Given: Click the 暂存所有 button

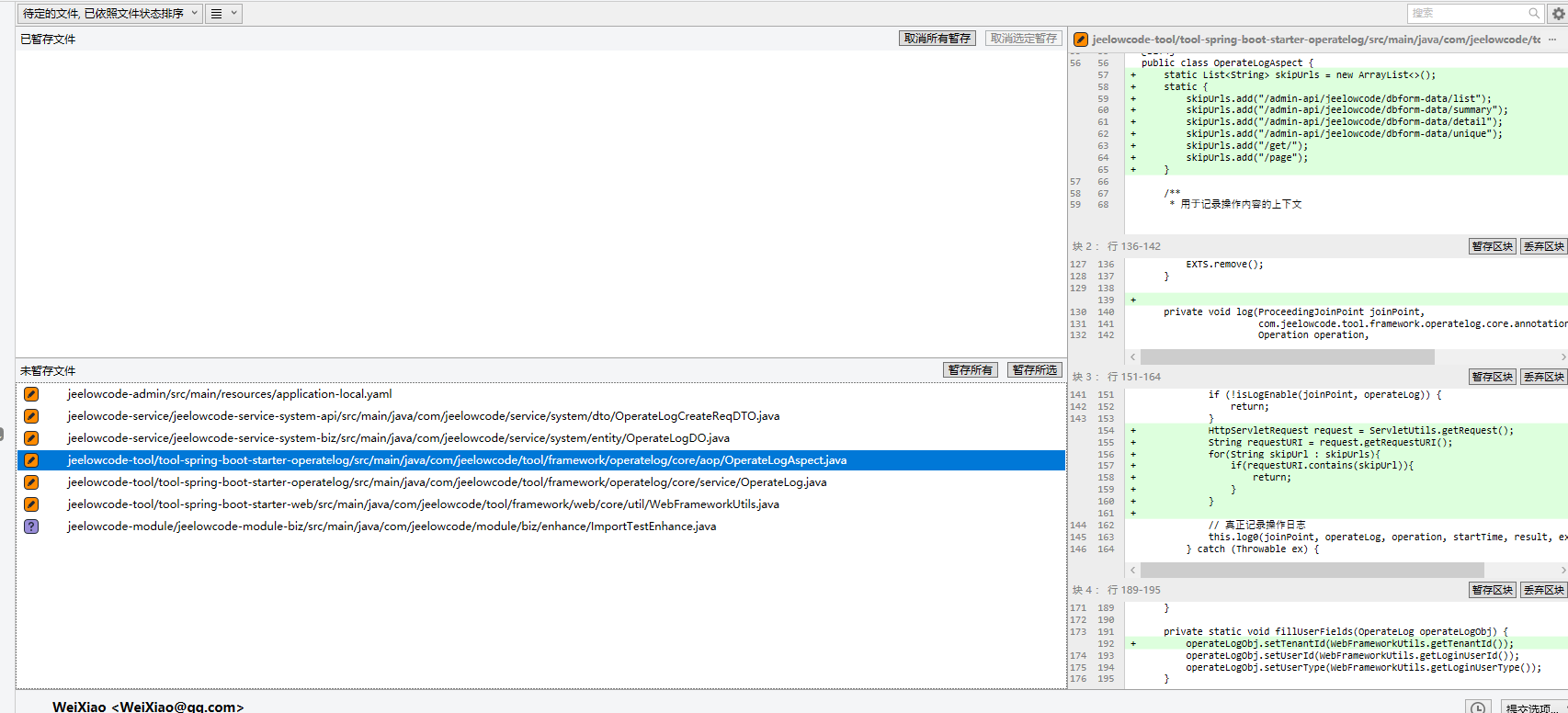Looking at the screenshot, I should [x=971, y=370].
